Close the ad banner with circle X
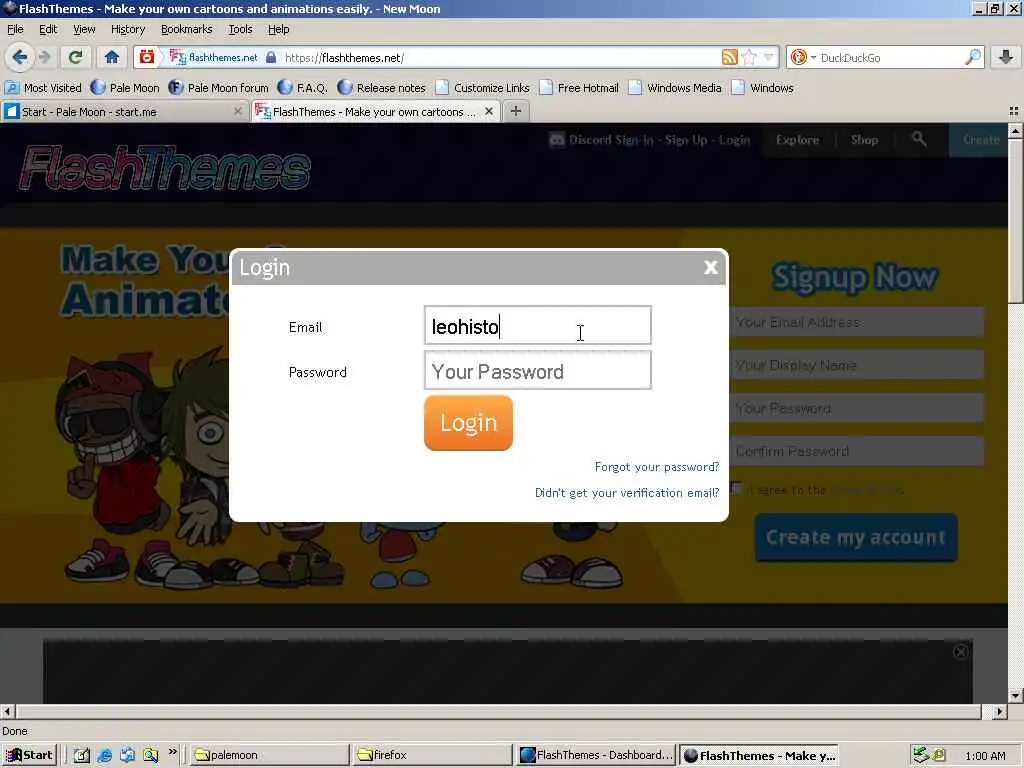 [961, 652]
